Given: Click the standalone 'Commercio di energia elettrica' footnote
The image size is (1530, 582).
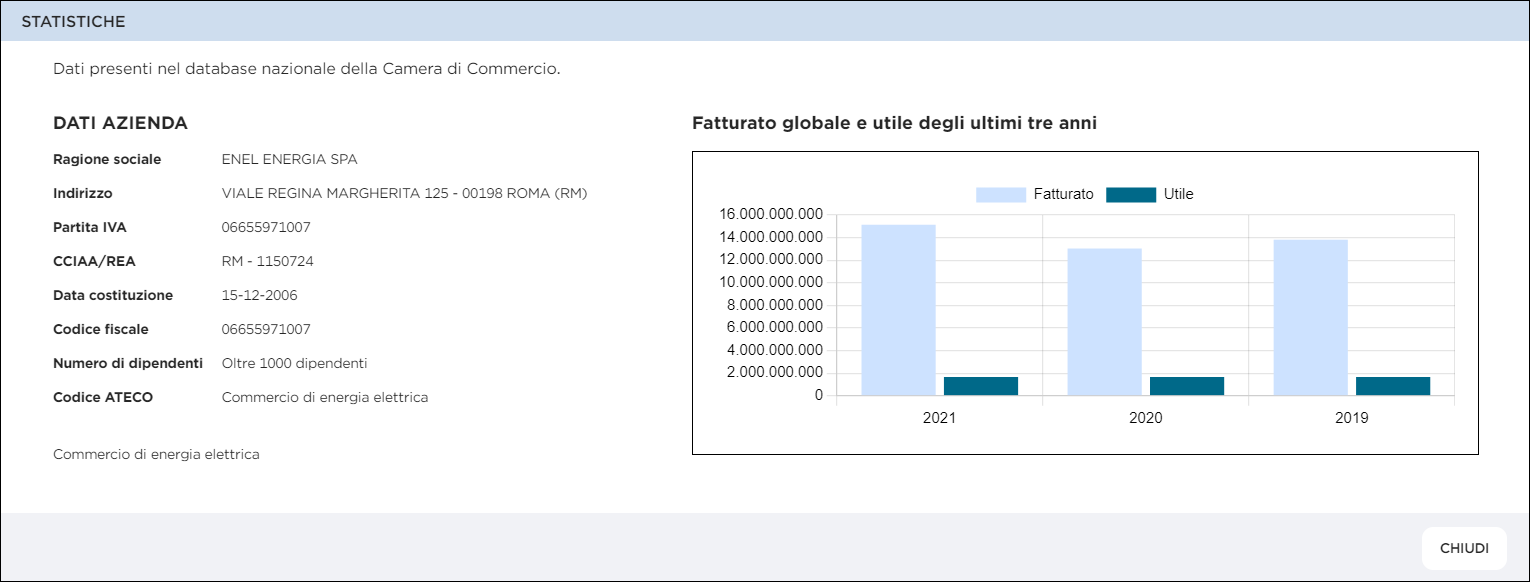Looking at the screenshot, I should pos(156,454).
